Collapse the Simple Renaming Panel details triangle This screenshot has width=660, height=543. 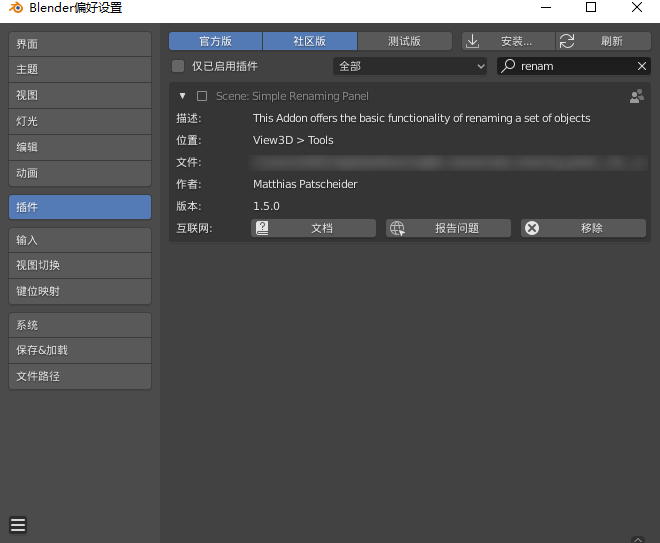[x=182, y=96]
